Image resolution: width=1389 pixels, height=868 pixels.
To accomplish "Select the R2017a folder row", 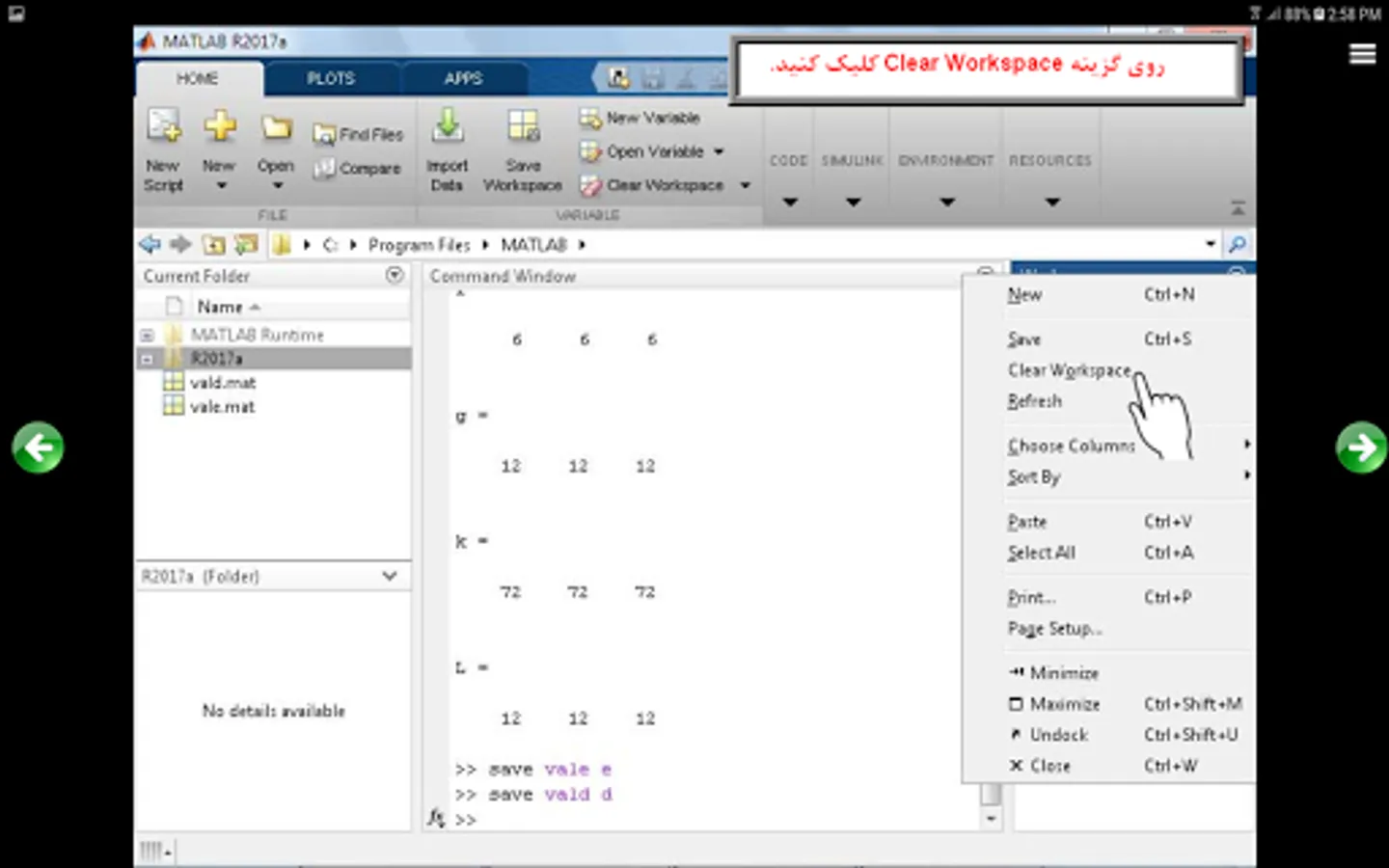I will point(274,359).
